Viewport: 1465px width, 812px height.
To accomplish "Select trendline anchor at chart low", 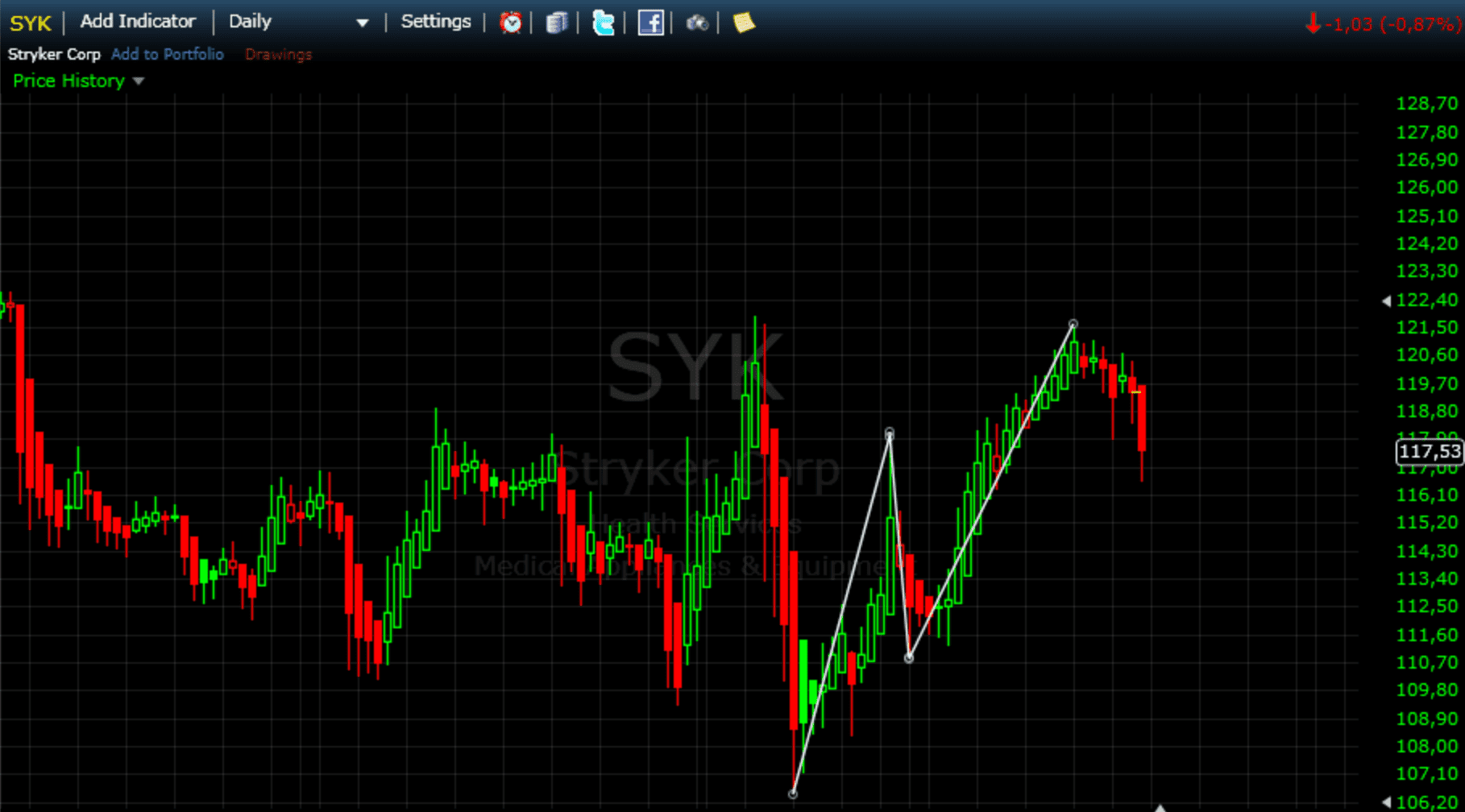I will (793, 793).
